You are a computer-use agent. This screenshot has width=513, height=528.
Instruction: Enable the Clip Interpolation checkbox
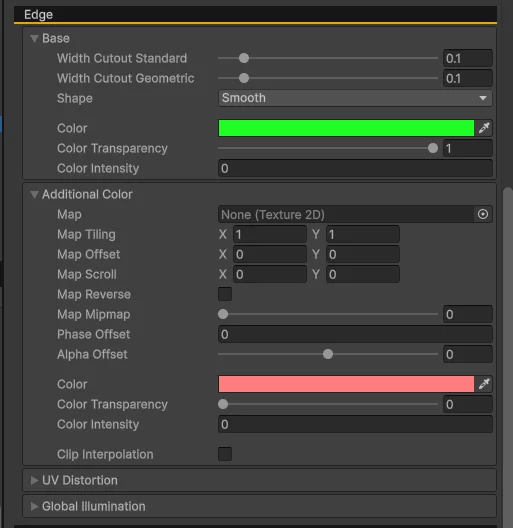[225, 454]
